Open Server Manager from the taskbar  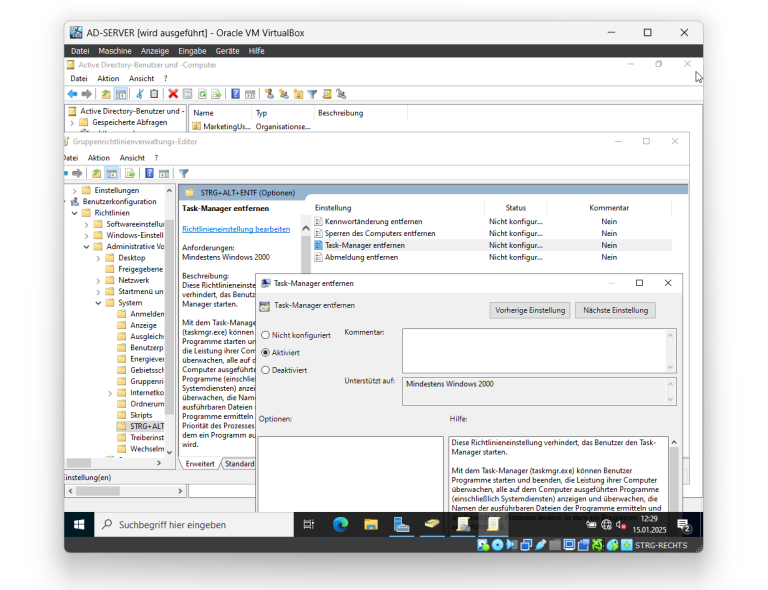pos(401,525)
